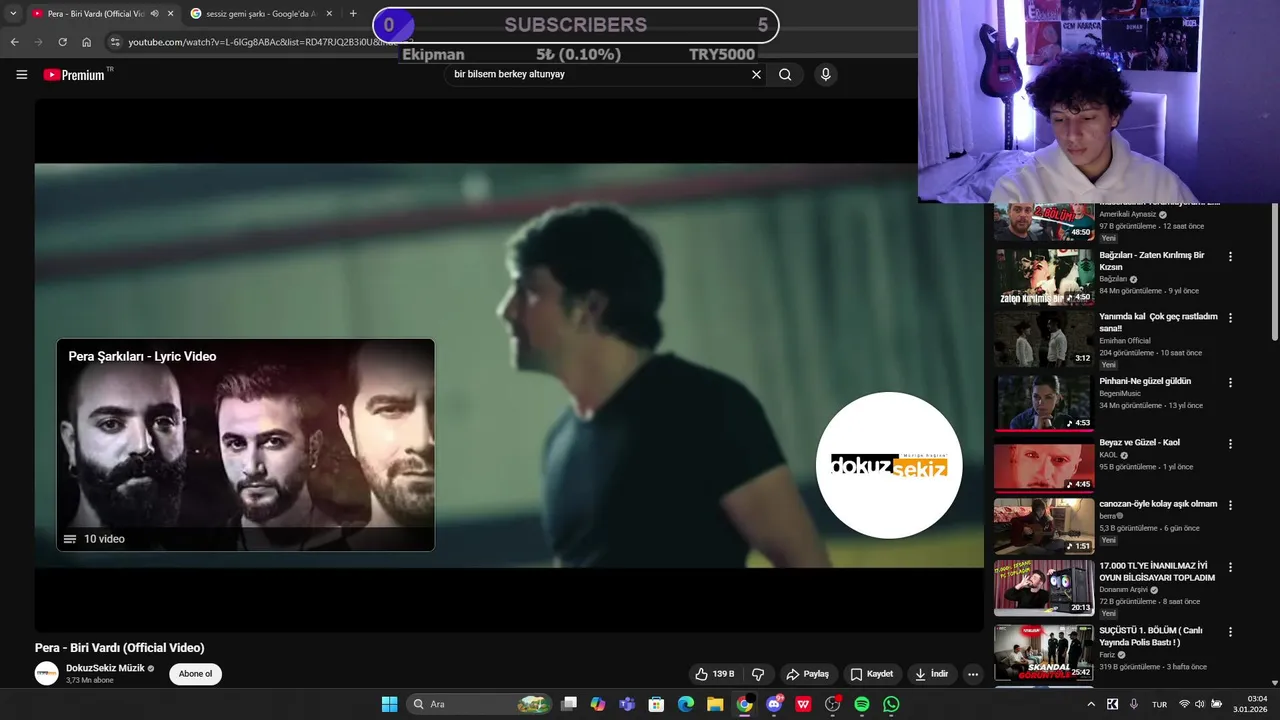Viewport: 1280px width, 720px height.
Task: Like the video with thumbs-up 139 B
Action: (715, 674)
